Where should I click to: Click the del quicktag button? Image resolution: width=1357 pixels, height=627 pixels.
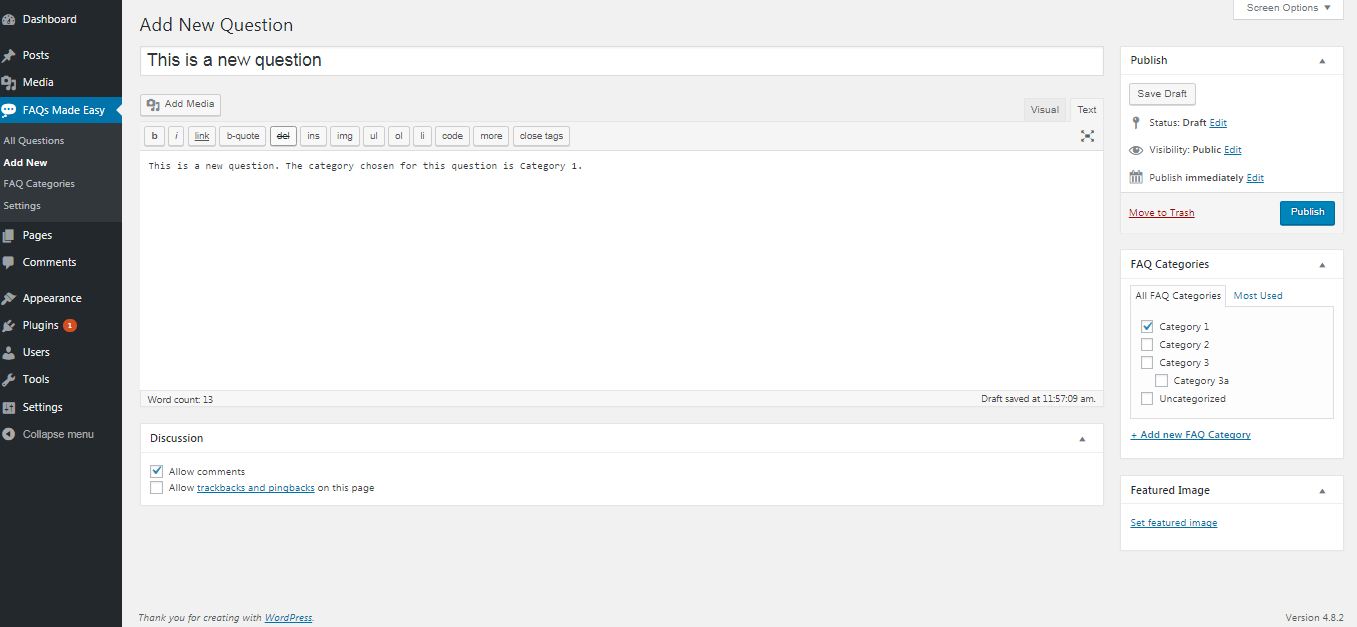[283, 136]
